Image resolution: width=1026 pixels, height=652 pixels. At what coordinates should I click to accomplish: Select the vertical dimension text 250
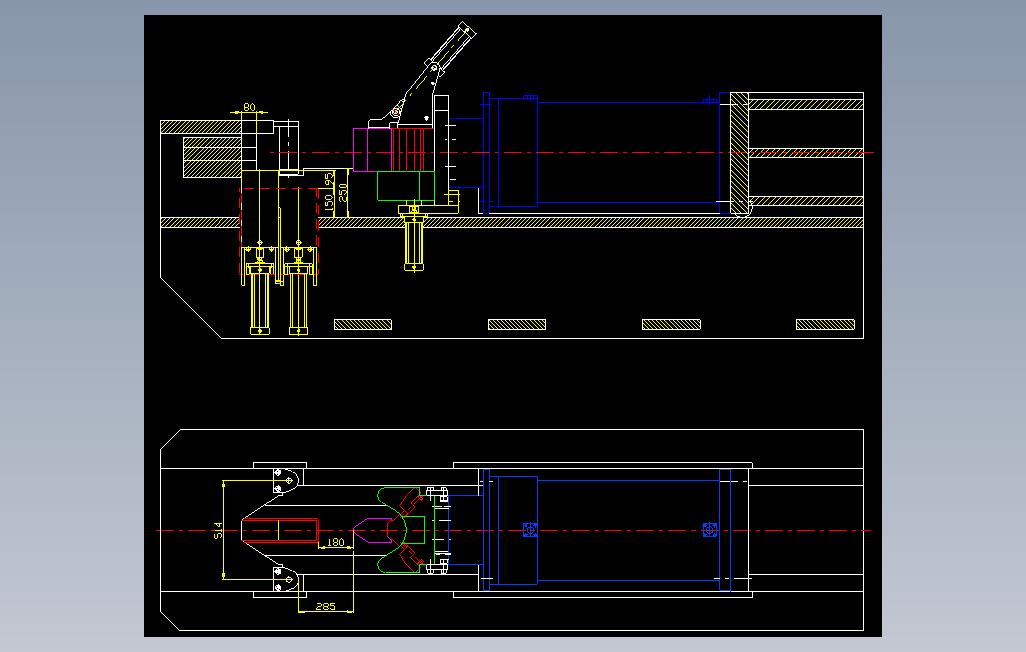click(x=343, y=192)
